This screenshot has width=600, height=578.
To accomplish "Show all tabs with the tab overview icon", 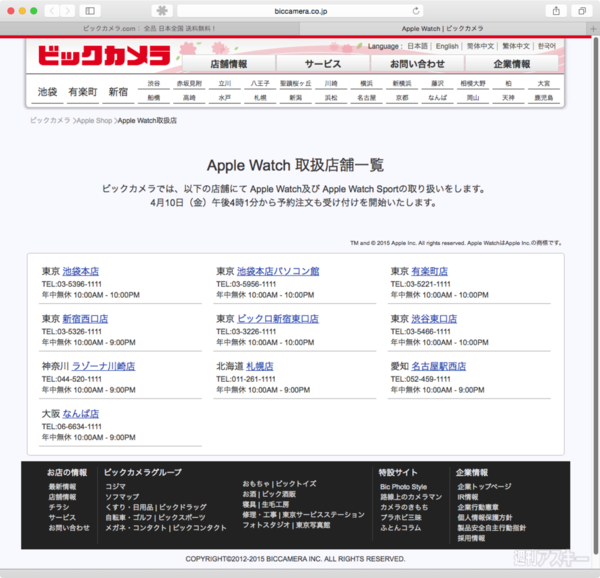I will (582, 11).
